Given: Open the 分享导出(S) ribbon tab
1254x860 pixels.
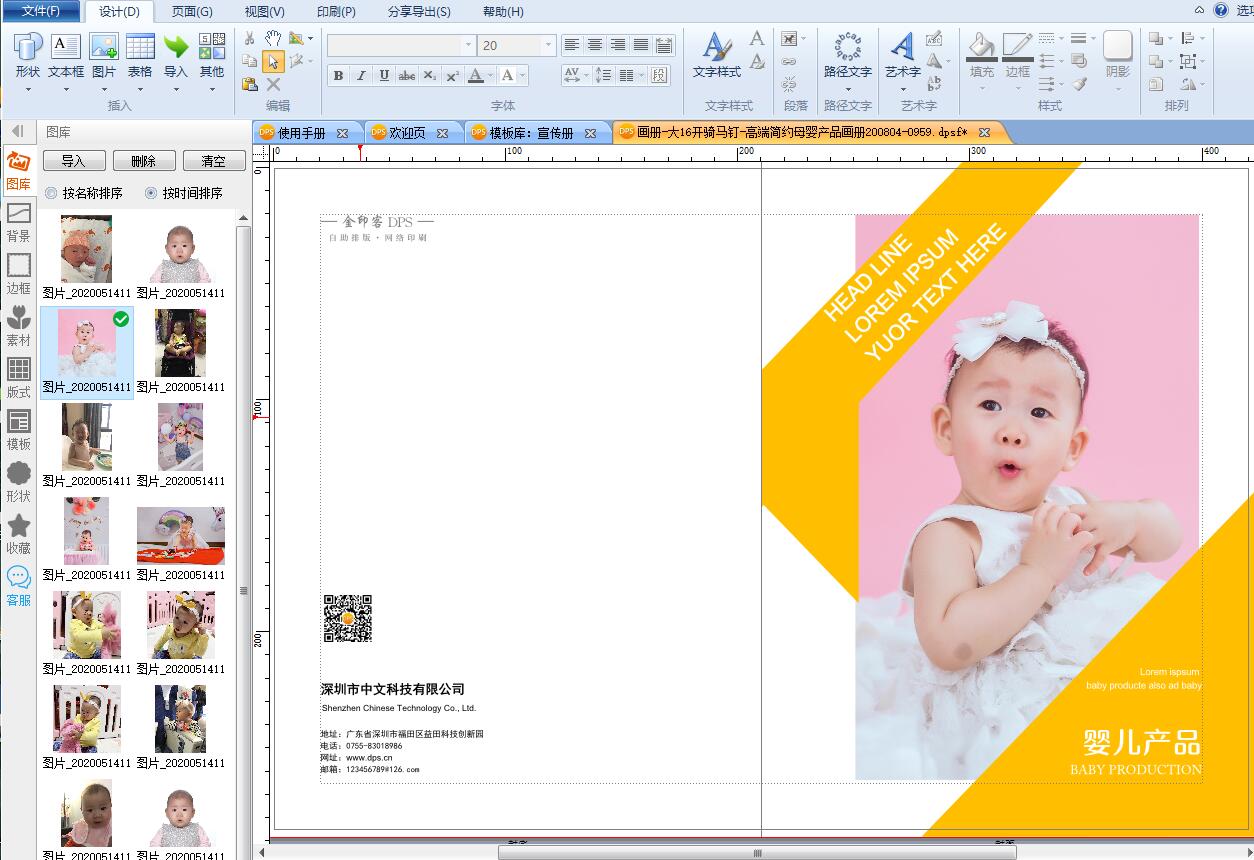Looking at the screenshot, I should pyautogui.click(x=419, y=12).
